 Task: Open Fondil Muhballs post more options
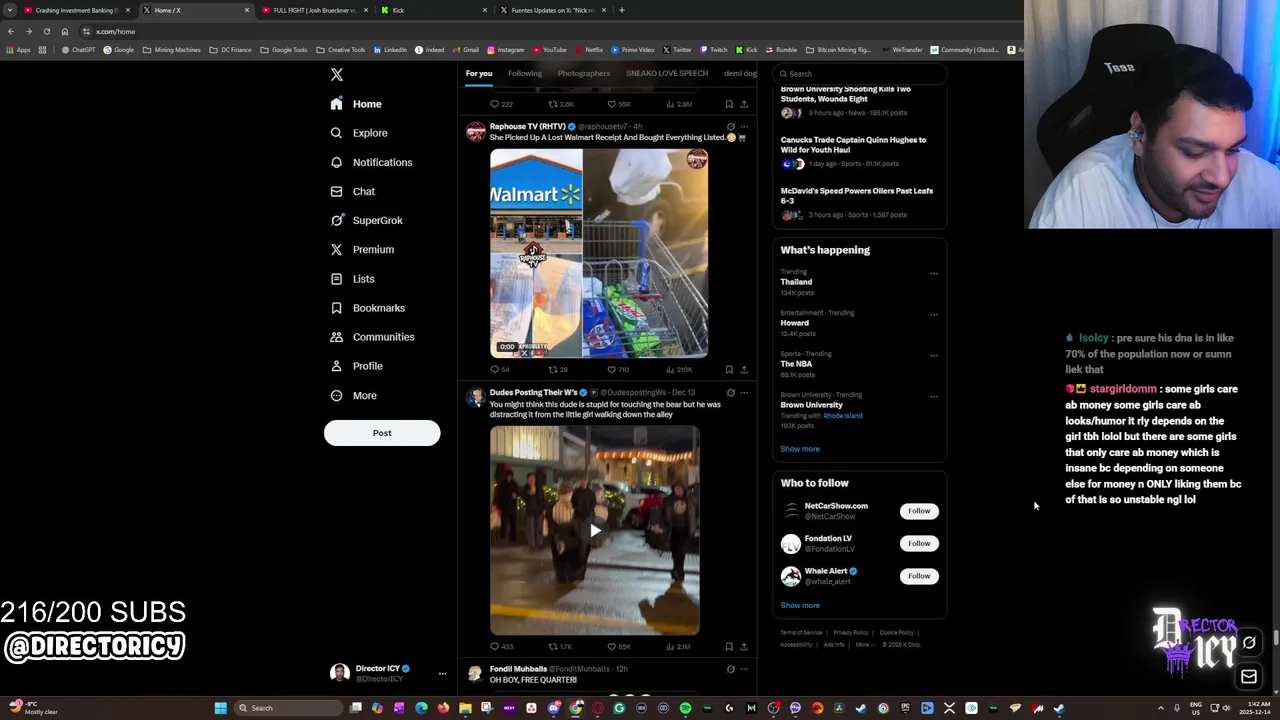coord(744,669)
